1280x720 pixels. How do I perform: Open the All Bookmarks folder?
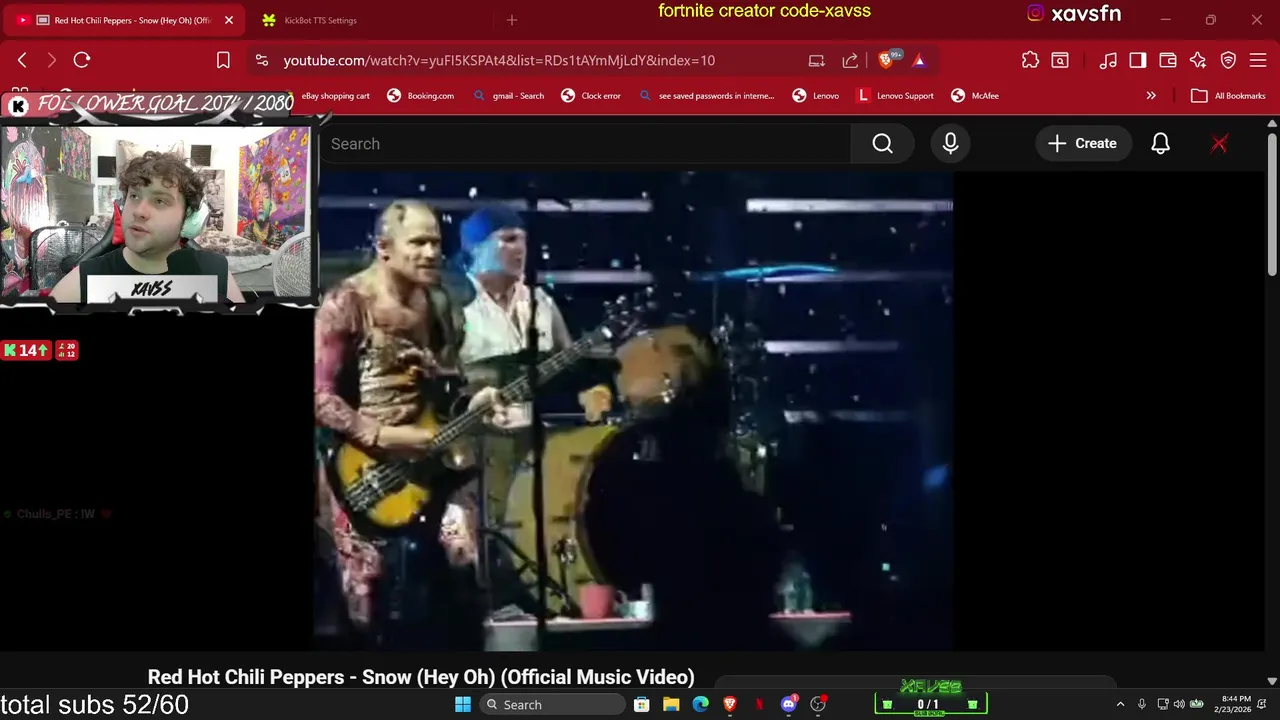pos(1228,96)
